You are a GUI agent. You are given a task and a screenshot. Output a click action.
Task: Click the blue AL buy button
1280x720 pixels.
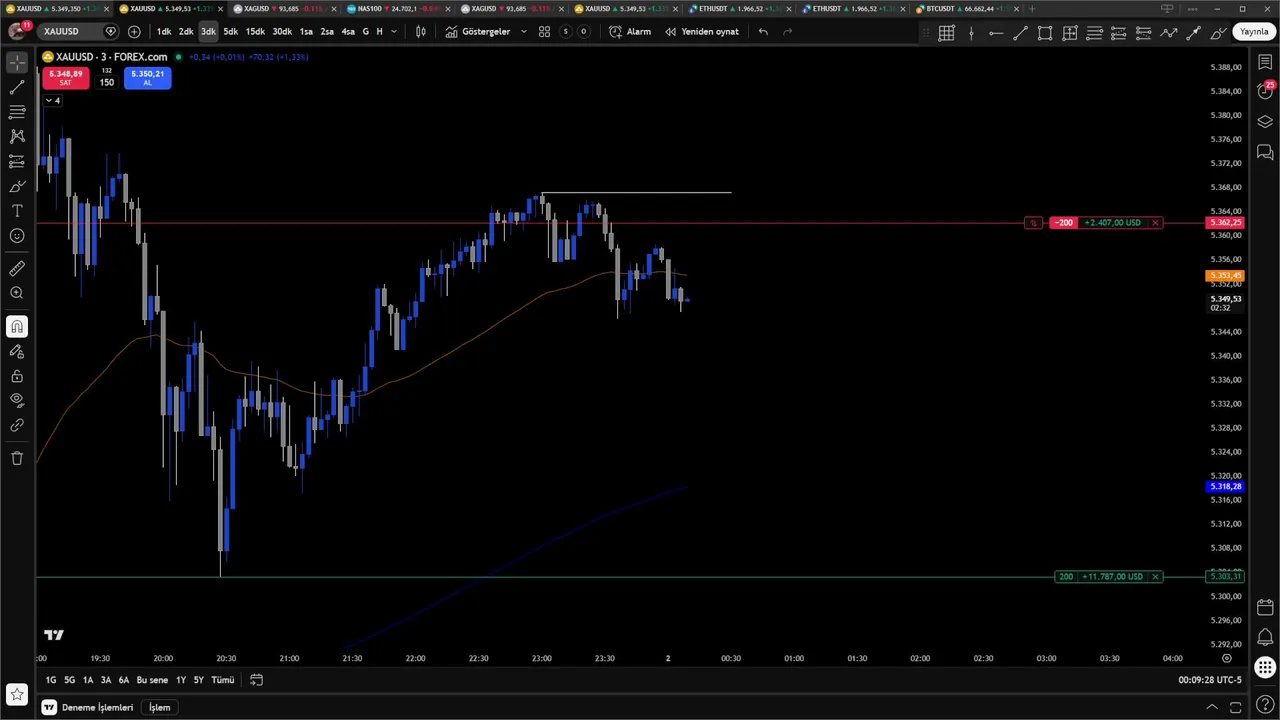click(x=147, y=78)
